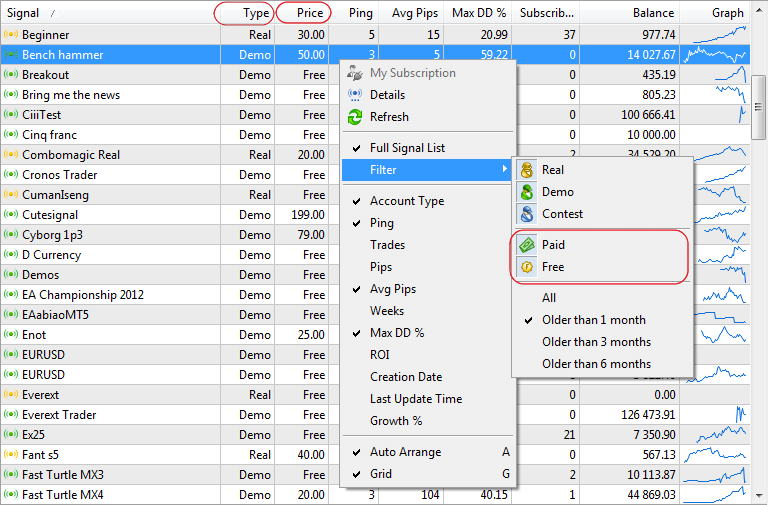The height and width of the screenshot is (505, 769).
Task: Enable the ROI column from menu
Action: point(428,354)
